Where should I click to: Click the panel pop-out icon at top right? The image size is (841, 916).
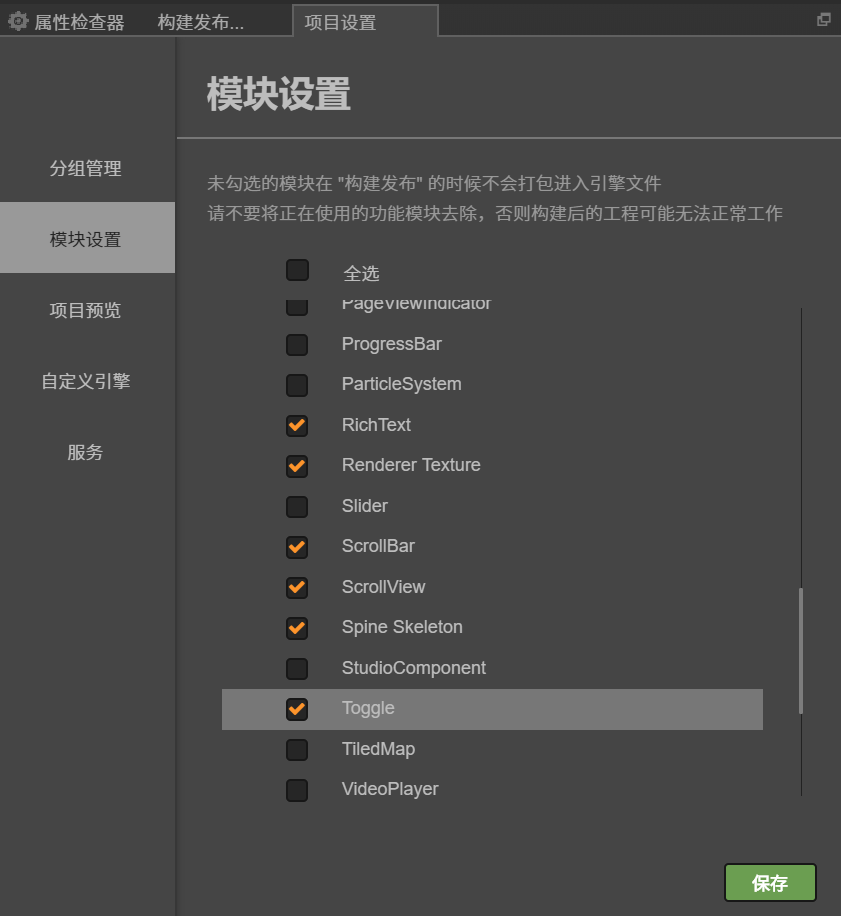(824, 20)
